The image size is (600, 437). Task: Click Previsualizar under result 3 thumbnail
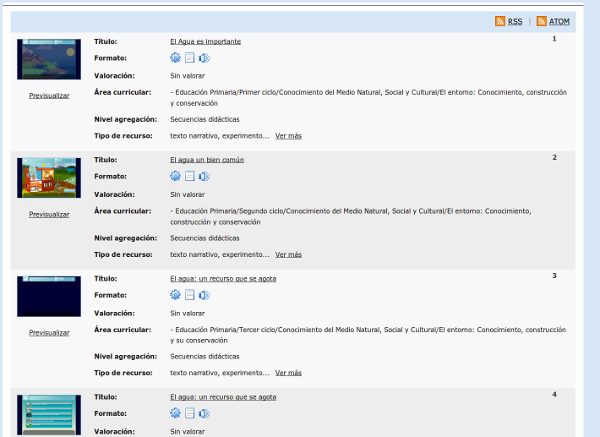pyautogui.click(x=49, y=333)
